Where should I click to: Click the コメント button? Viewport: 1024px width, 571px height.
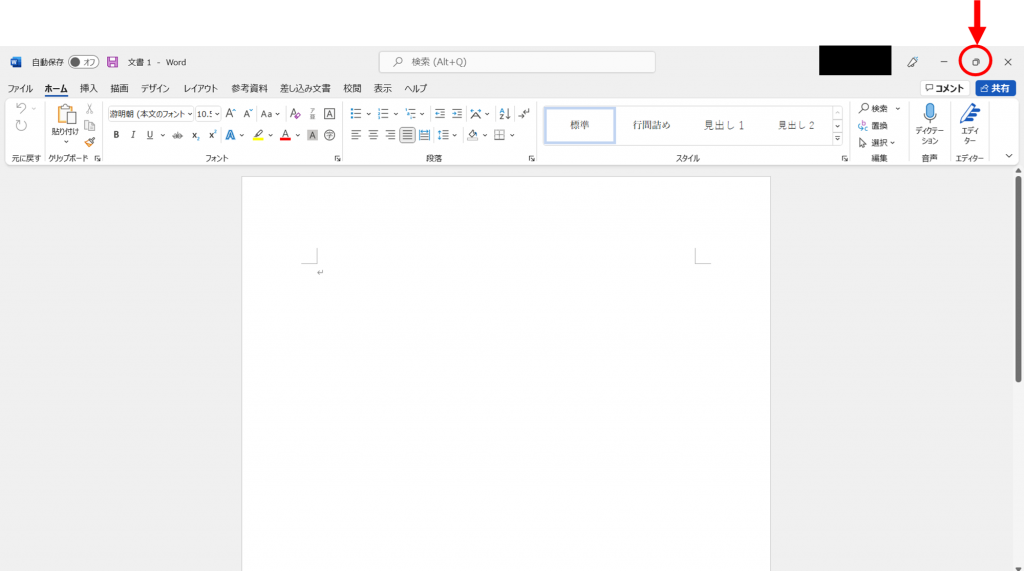[x=943, y=88]
